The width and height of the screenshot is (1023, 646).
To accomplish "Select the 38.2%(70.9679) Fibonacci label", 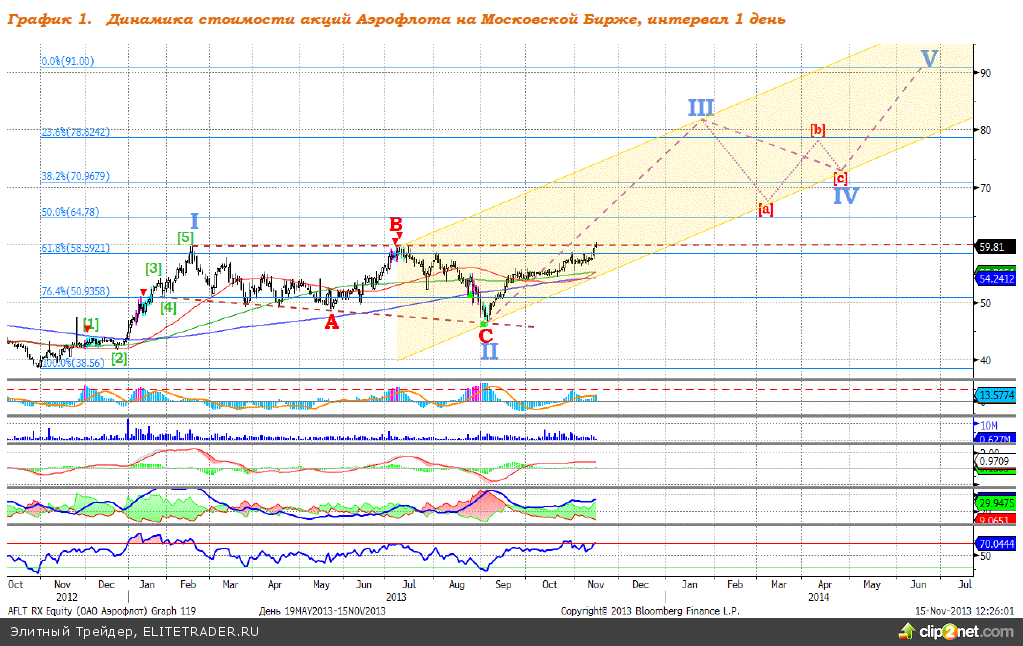I will [x=76, y=176].
